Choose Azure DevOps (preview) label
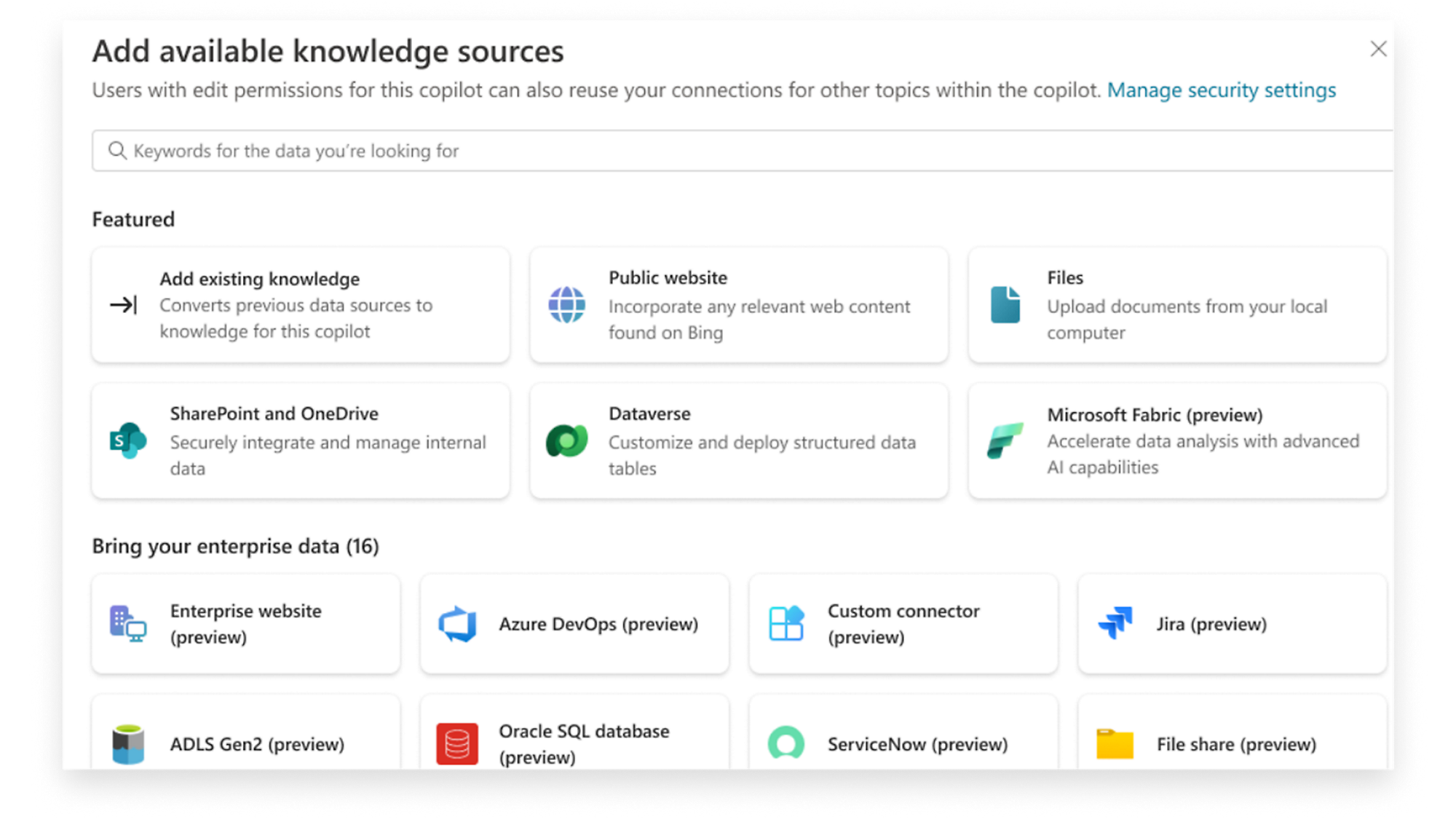 point(598,624)
